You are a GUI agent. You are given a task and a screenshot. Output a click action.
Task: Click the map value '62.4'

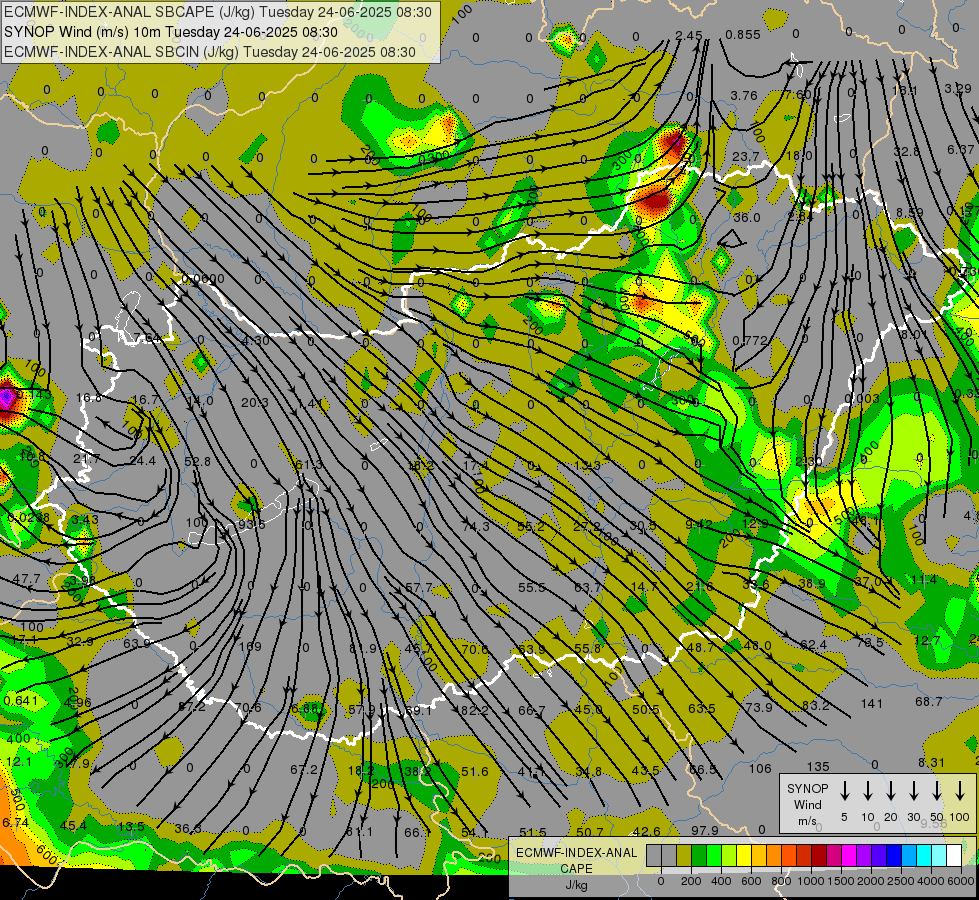pos(813,645)
